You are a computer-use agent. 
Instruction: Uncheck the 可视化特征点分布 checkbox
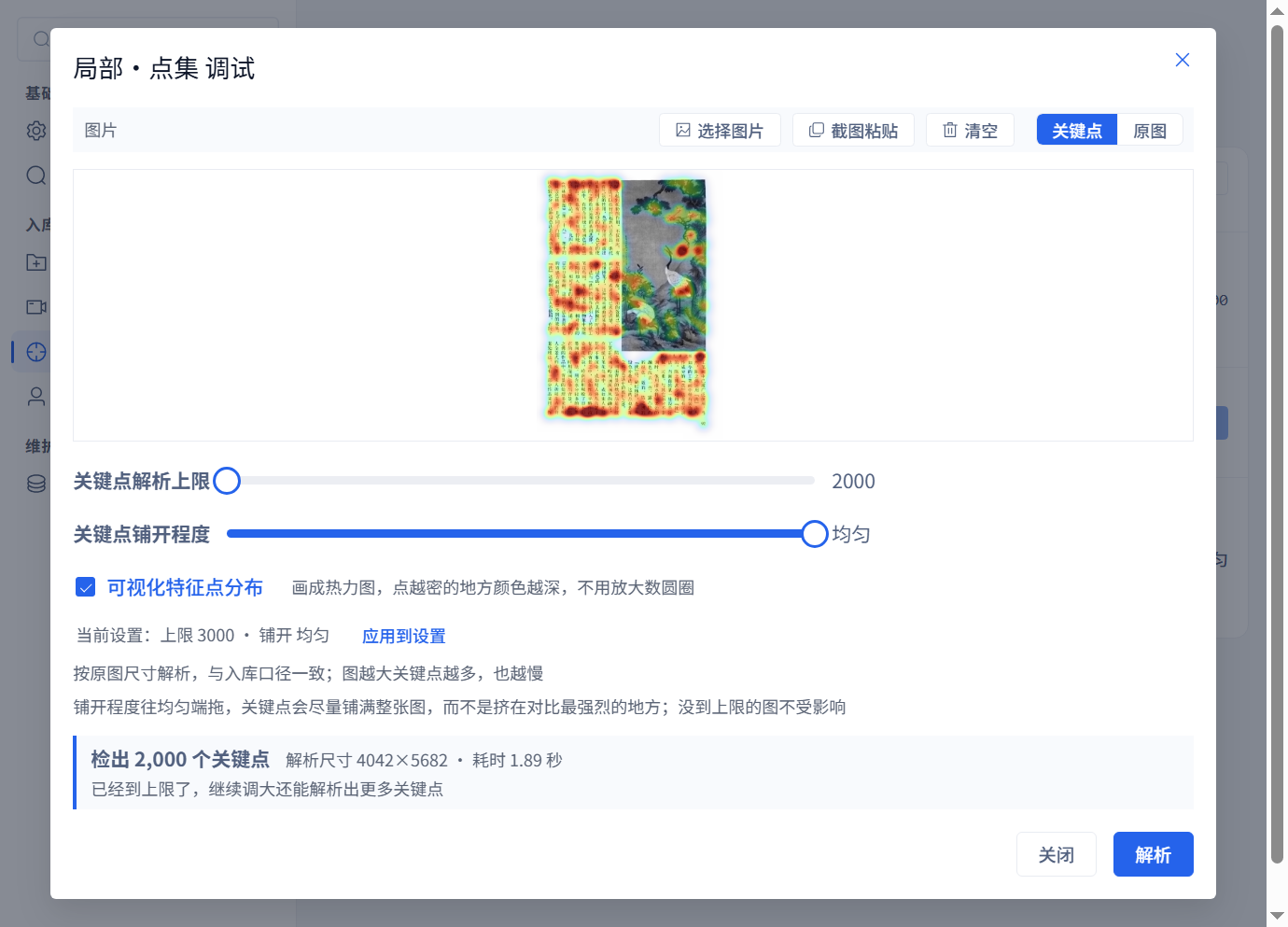click(x=85, y=587)
